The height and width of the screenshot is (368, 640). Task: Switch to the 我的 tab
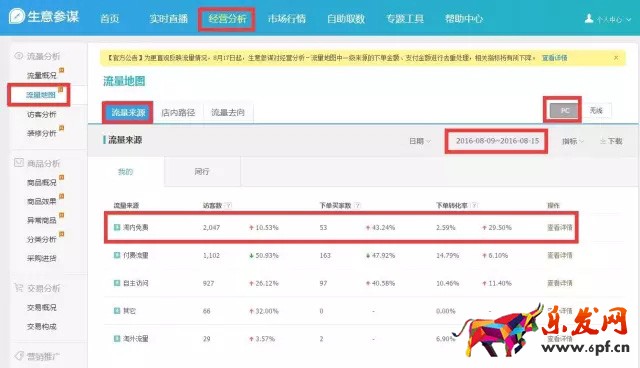[x=126, y=172]
